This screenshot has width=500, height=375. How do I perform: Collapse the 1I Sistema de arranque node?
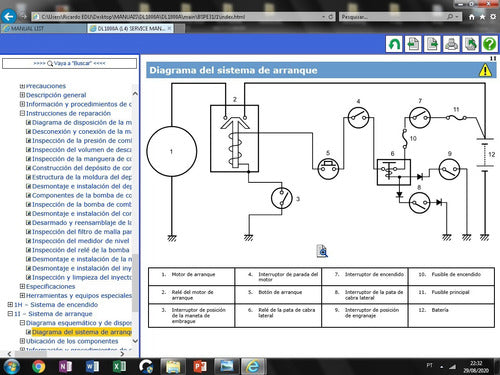[x=10, y=314]
